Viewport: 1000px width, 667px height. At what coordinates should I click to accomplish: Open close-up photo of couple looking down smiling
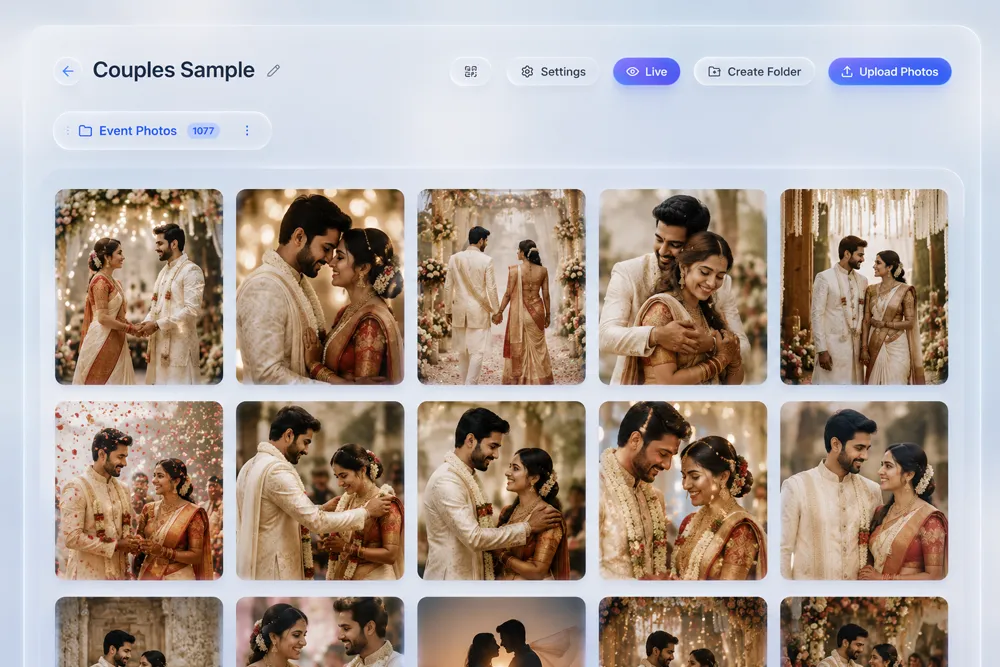click(683, 490)
